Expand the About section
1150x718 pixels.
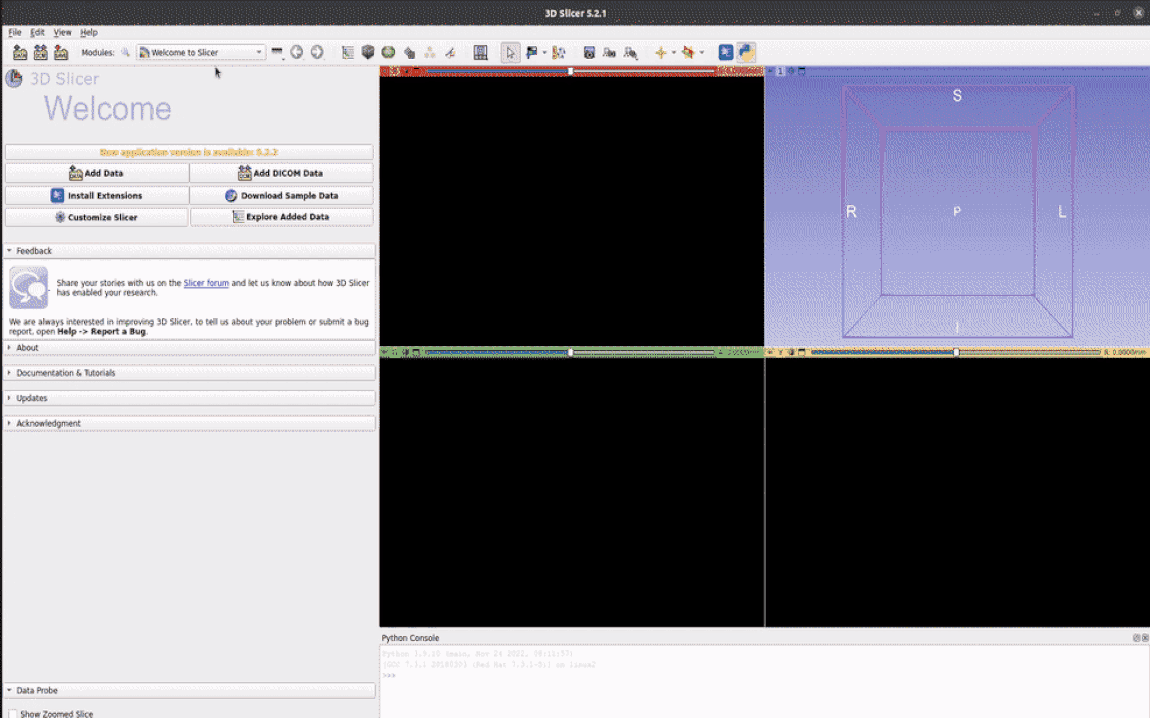click(190, 348)
